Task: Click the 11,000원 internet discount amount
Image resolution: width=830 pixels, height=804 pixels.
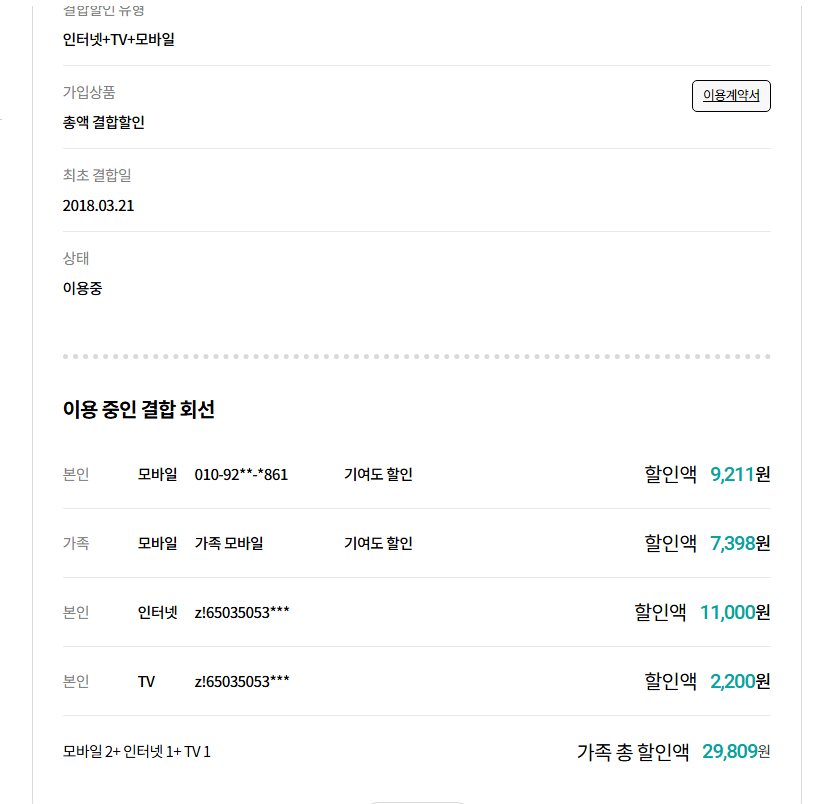Action: 735,612
